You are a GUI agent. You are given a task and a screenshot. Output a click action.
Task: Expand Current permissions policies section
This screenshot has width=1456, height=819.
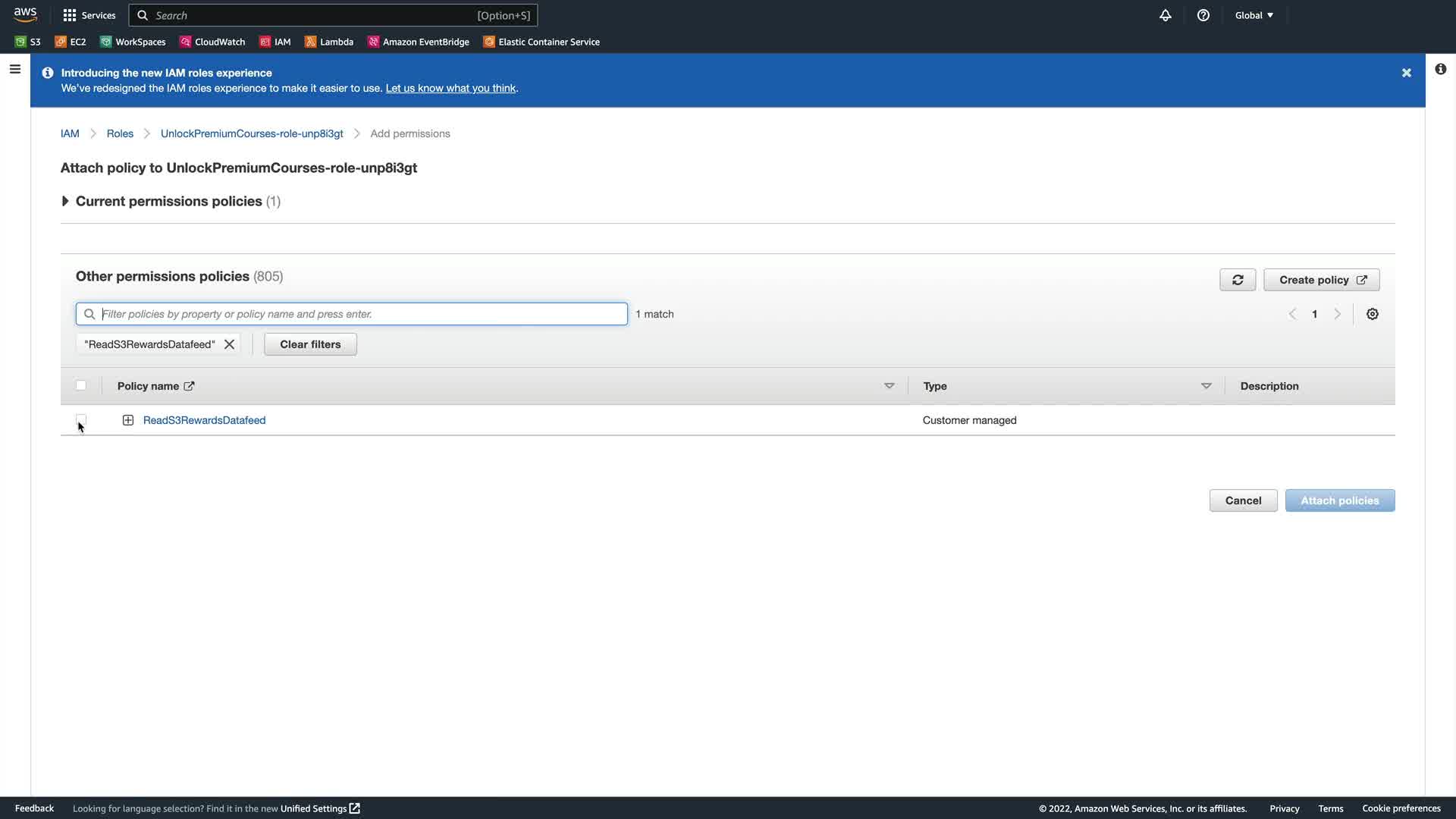click(65, 201)
